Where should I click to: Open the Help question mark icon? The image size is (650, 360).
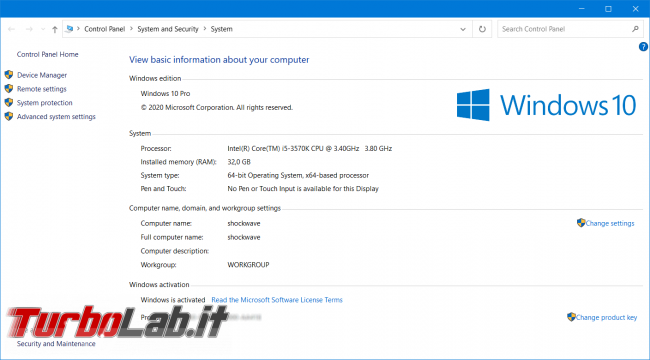point(643,46)
